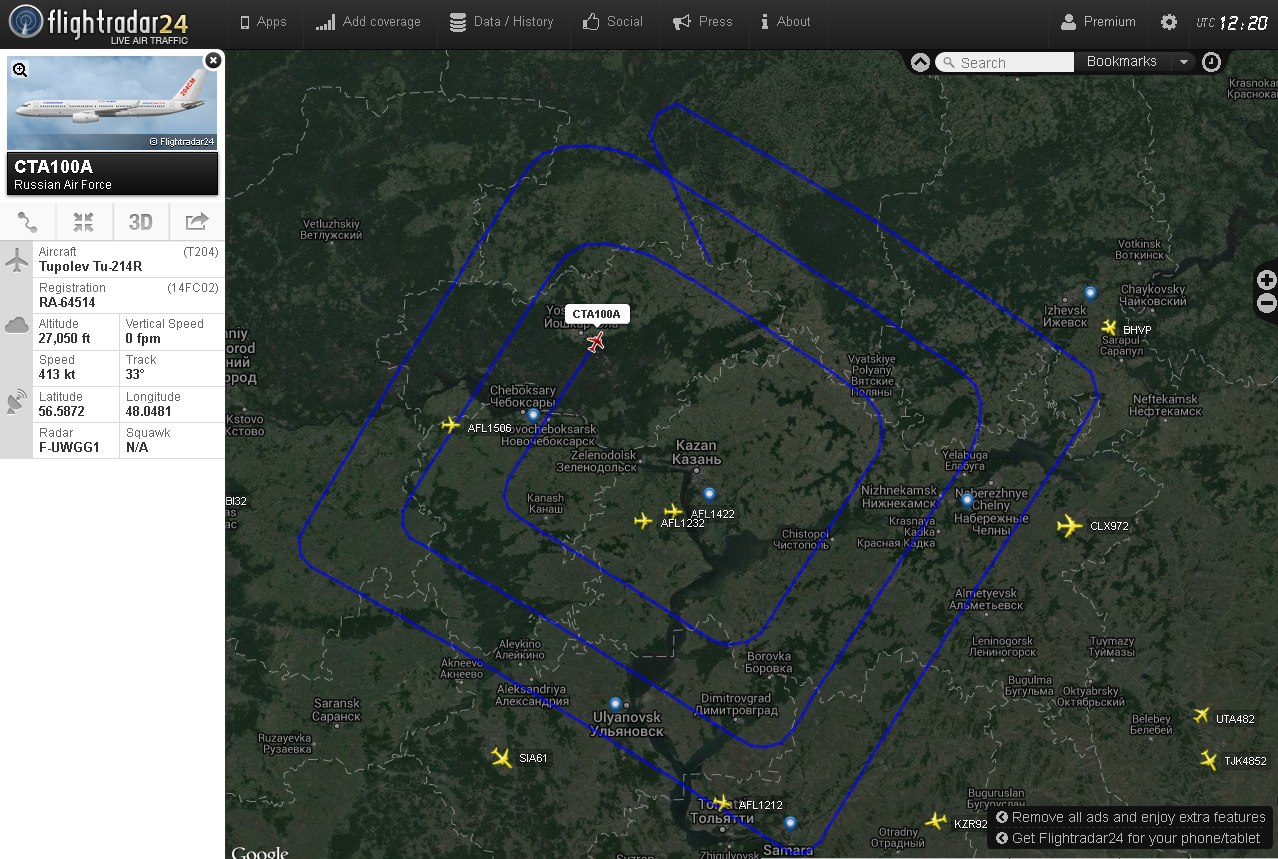Click the Longitude 48.0481 value
This screenshot has width=1278, height=859.
click(149, 411)
